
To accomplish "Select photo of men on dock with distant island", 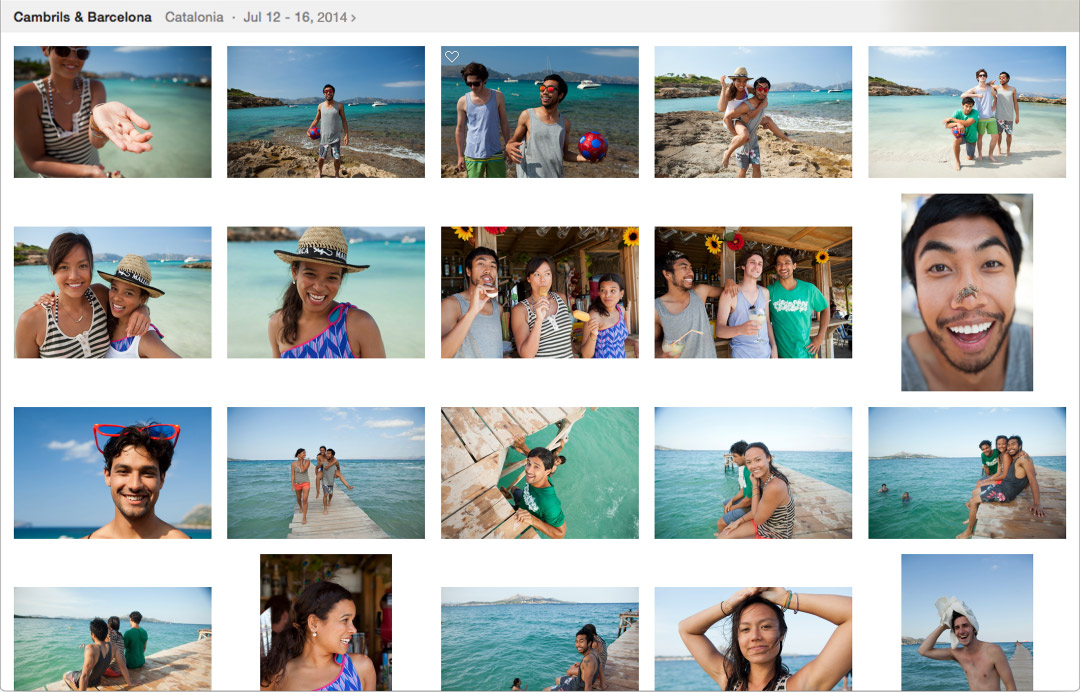I will coord(540,639).
